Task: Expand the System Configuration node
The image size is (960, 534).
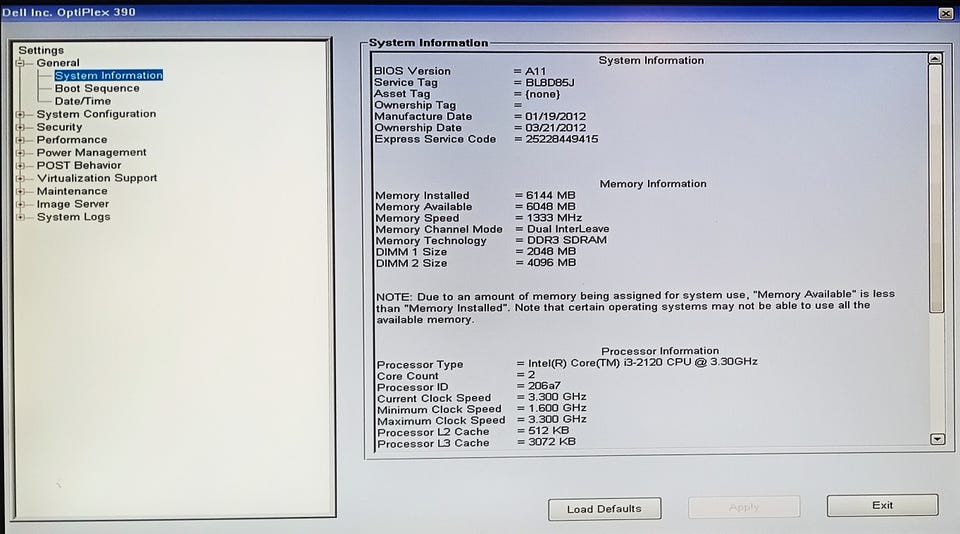Action: [20, 115]
